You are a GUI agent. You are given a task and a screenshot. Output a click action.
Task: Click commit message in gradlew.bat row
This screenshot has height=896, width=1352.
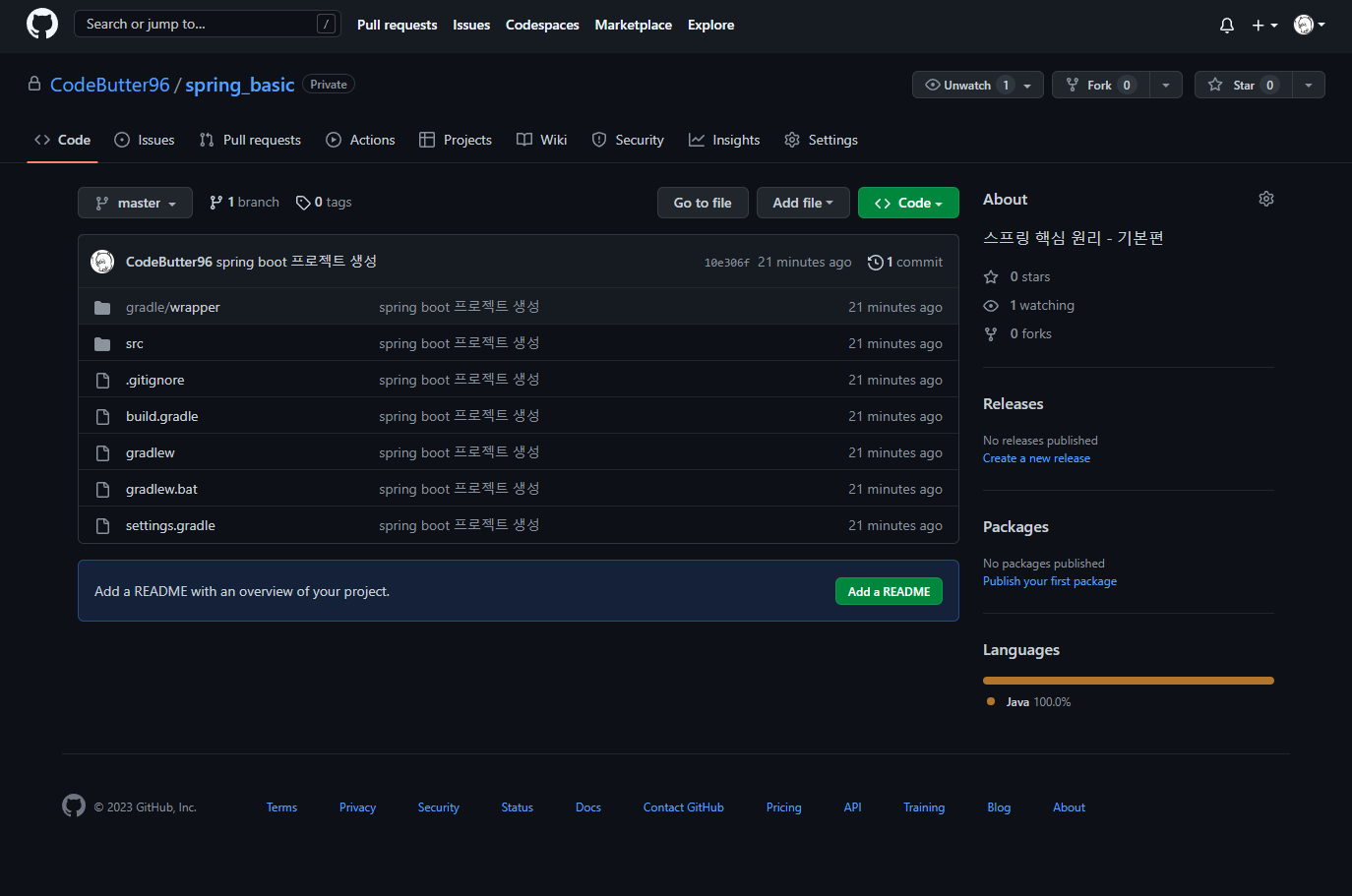pos(460,489)
